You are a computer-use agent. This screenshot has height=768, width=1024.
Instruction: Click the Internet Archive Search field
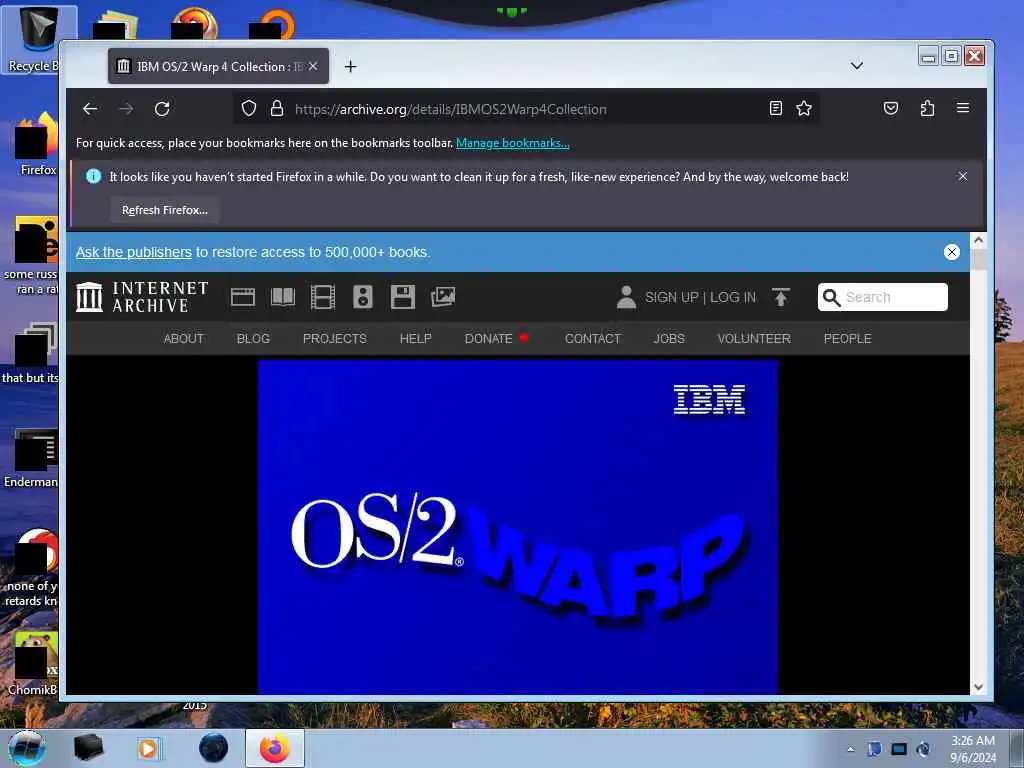coord(883,297)
